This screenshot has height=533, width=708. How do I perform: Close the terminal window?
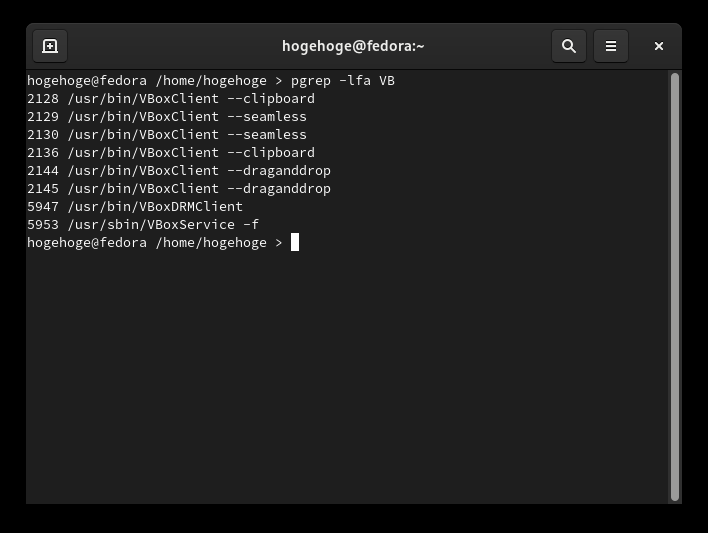coord(659,46)
